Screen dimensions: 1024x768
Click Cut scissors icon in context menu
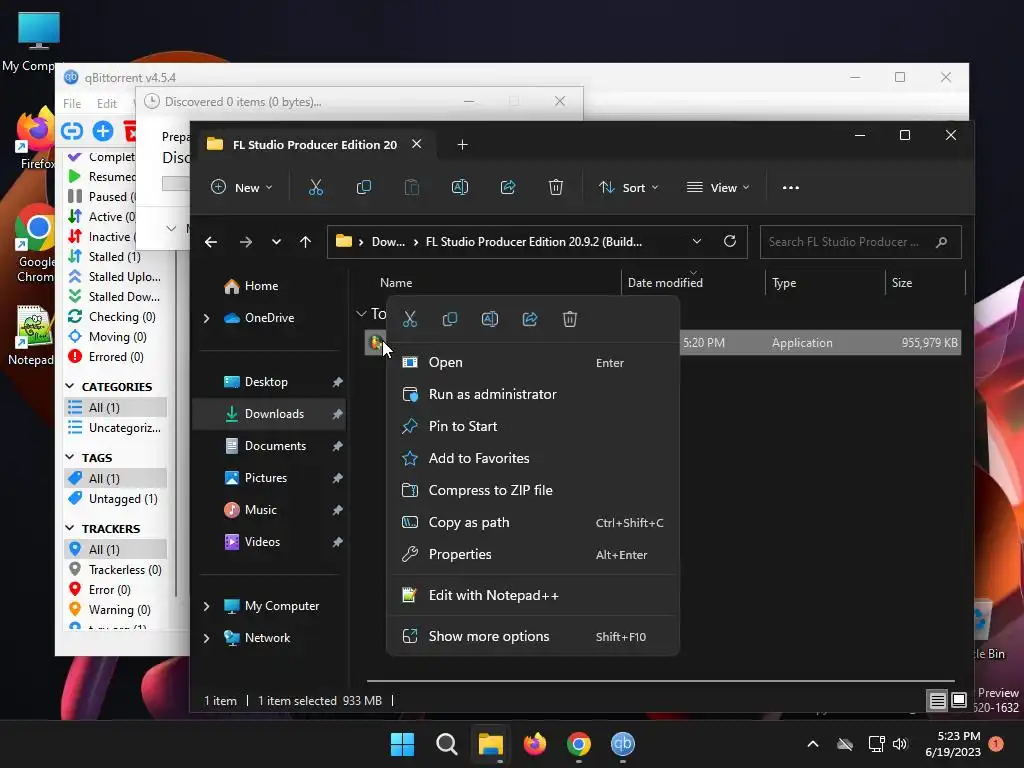click(x=409, y=319)
